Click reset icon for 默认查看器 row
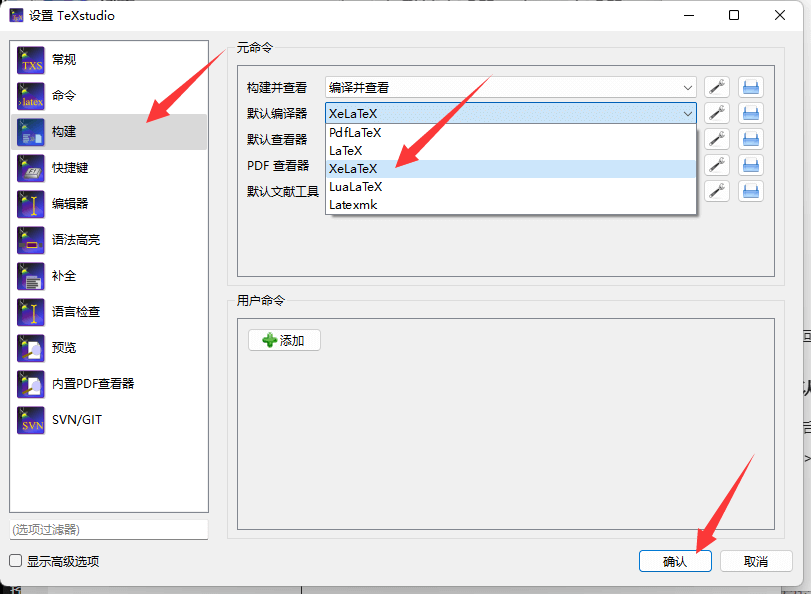 coord(750,139)
